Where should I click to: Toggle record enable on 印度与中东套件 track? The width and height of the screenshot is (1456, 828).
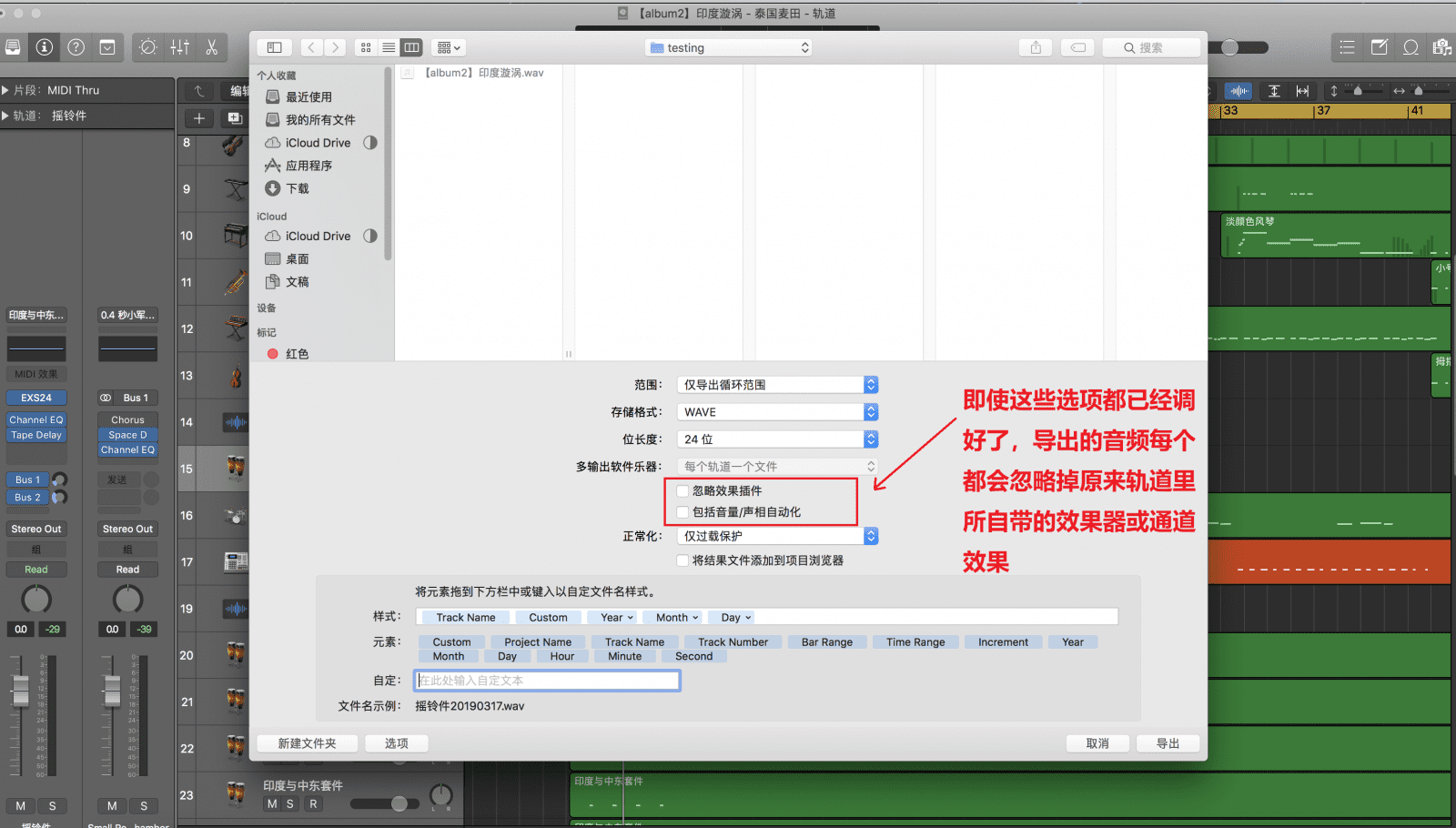click(x=313, y=803)
